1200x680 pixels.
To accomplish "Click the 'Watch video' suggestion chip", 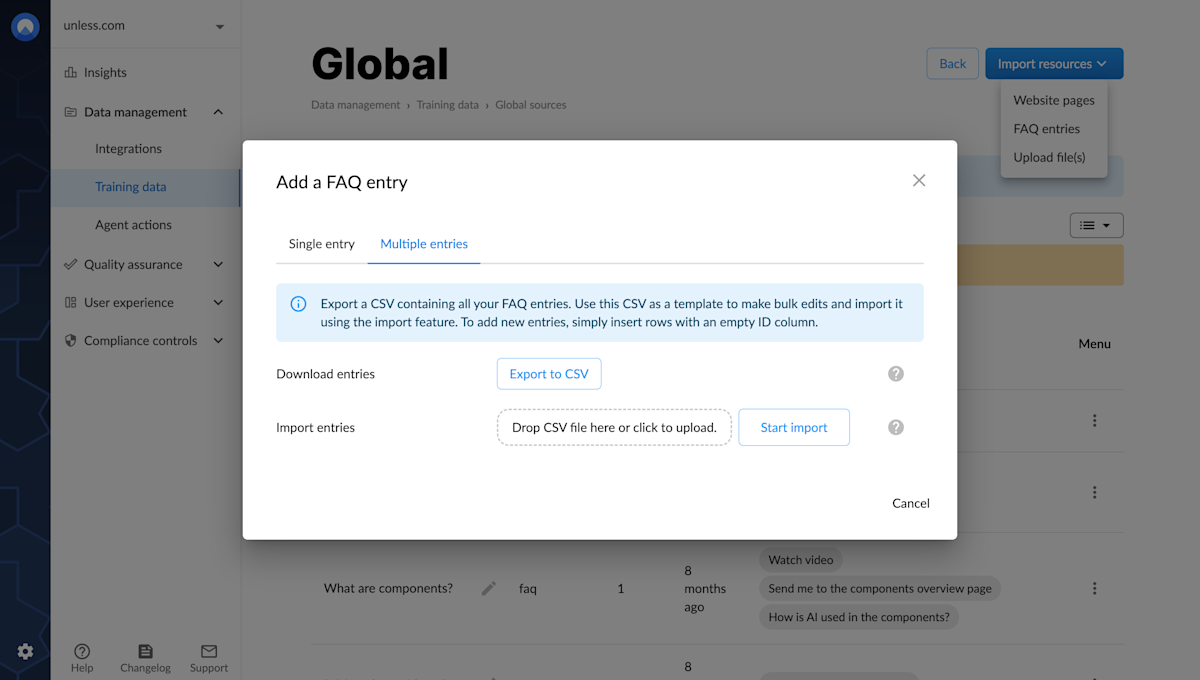I will click(800, 560).
